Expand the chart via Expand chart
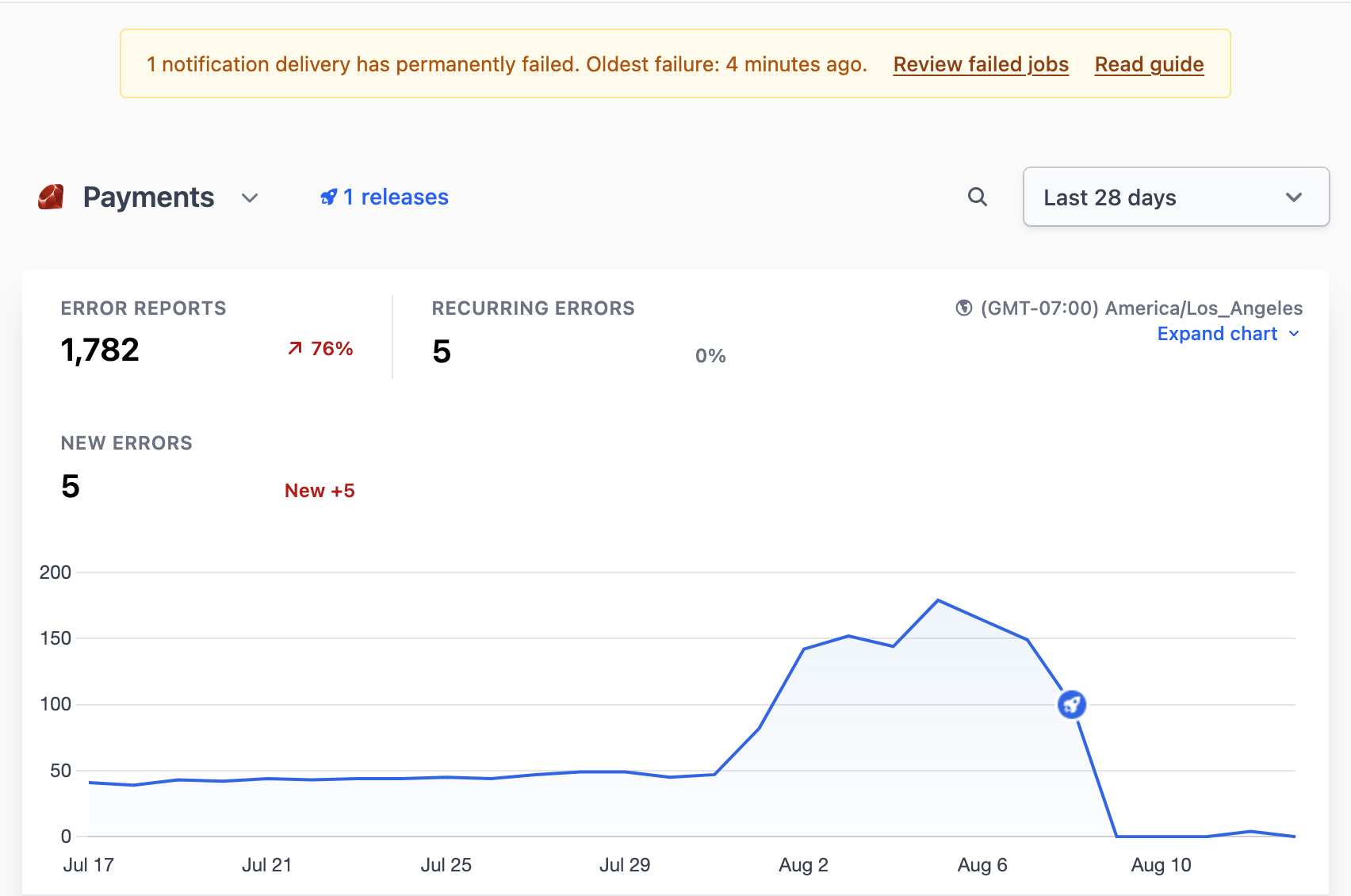Viewport: 1351px width, 896px height. tap(1228, 334)
